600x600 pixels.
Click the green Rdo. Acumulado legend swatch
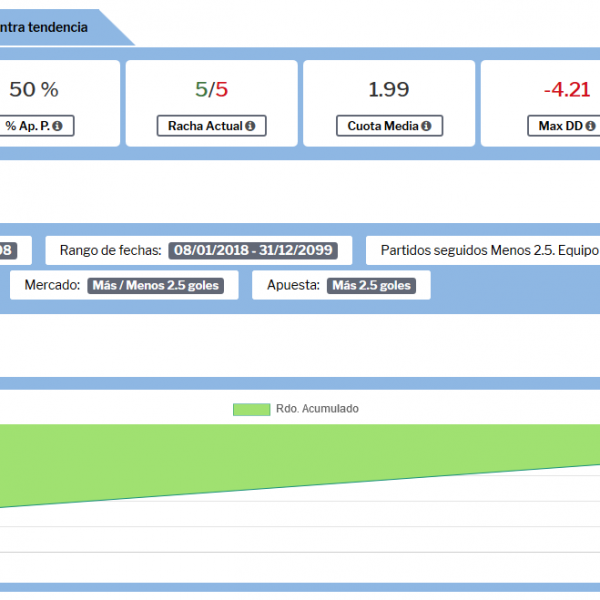[x=251, y=409]
